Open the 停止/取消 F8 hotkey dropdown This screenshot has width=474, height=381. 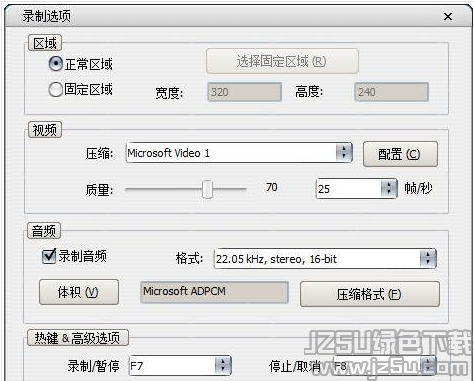click(x=385, y=366)
